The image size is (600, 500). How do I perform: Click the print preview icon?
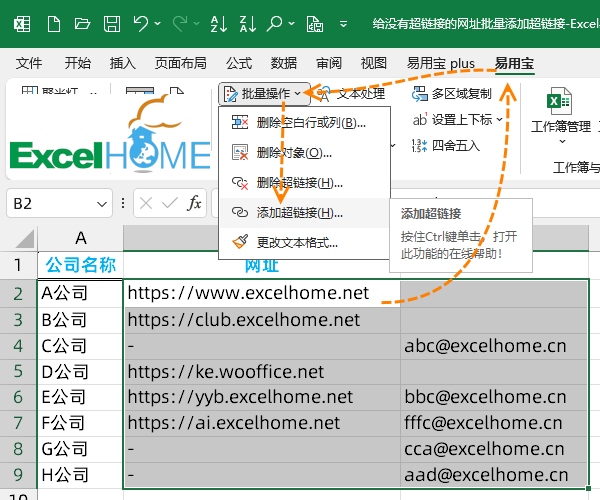point(315,24)
